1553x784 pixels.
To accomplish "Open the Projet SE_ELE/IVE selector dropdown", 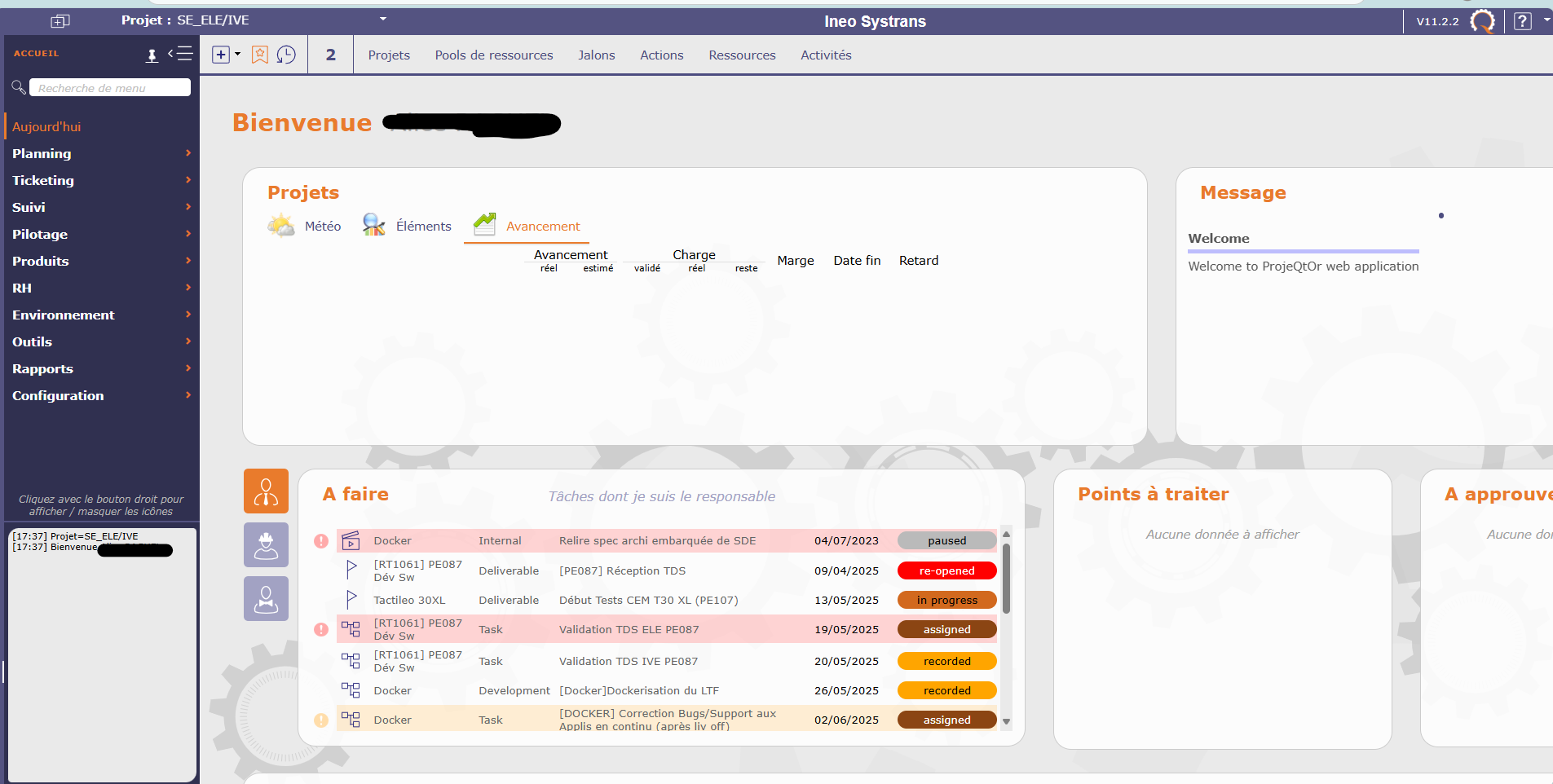I will click(x=382, y=20).
